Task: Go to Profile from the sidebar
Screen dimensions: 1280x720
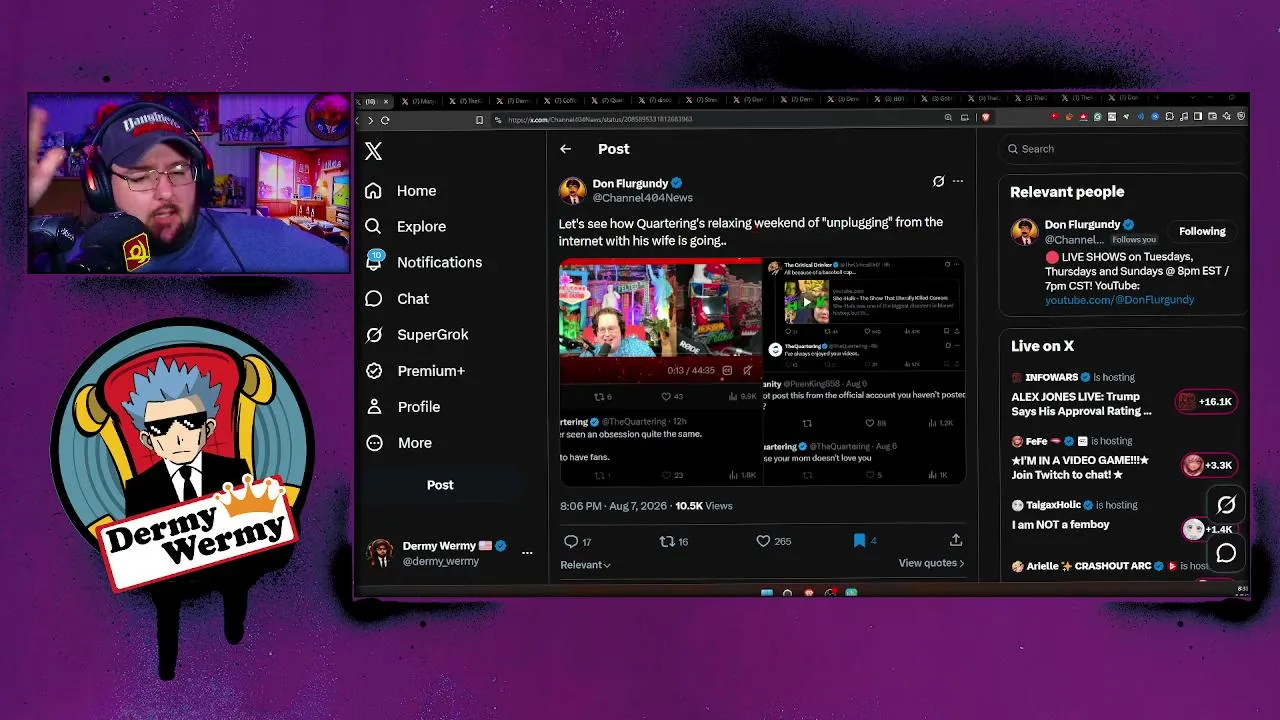Action: (402, 407)
